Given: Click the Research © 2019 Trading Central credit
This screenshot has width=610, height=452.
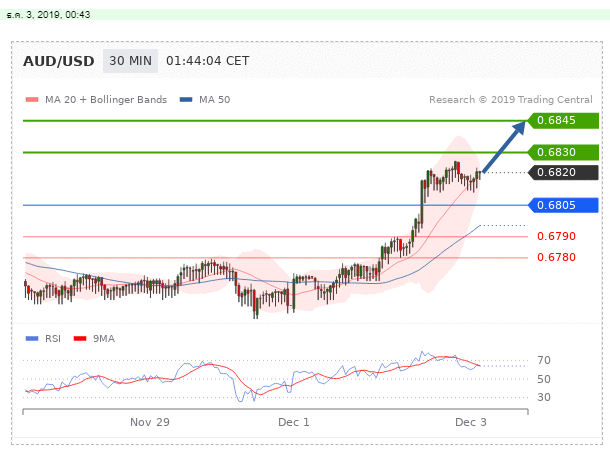Looking at the screenshot, I should [x=511, y=100].
